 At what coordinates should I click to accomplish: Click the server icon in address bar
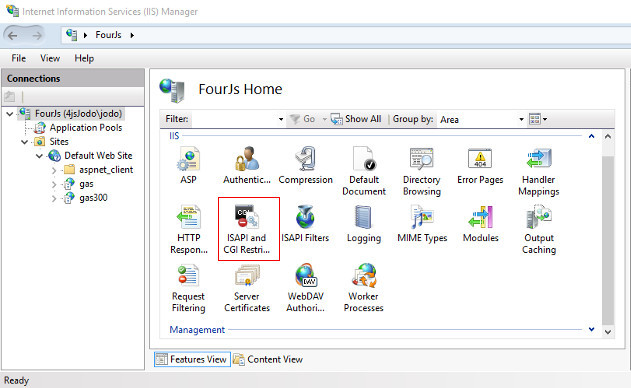tap(72, 35)
